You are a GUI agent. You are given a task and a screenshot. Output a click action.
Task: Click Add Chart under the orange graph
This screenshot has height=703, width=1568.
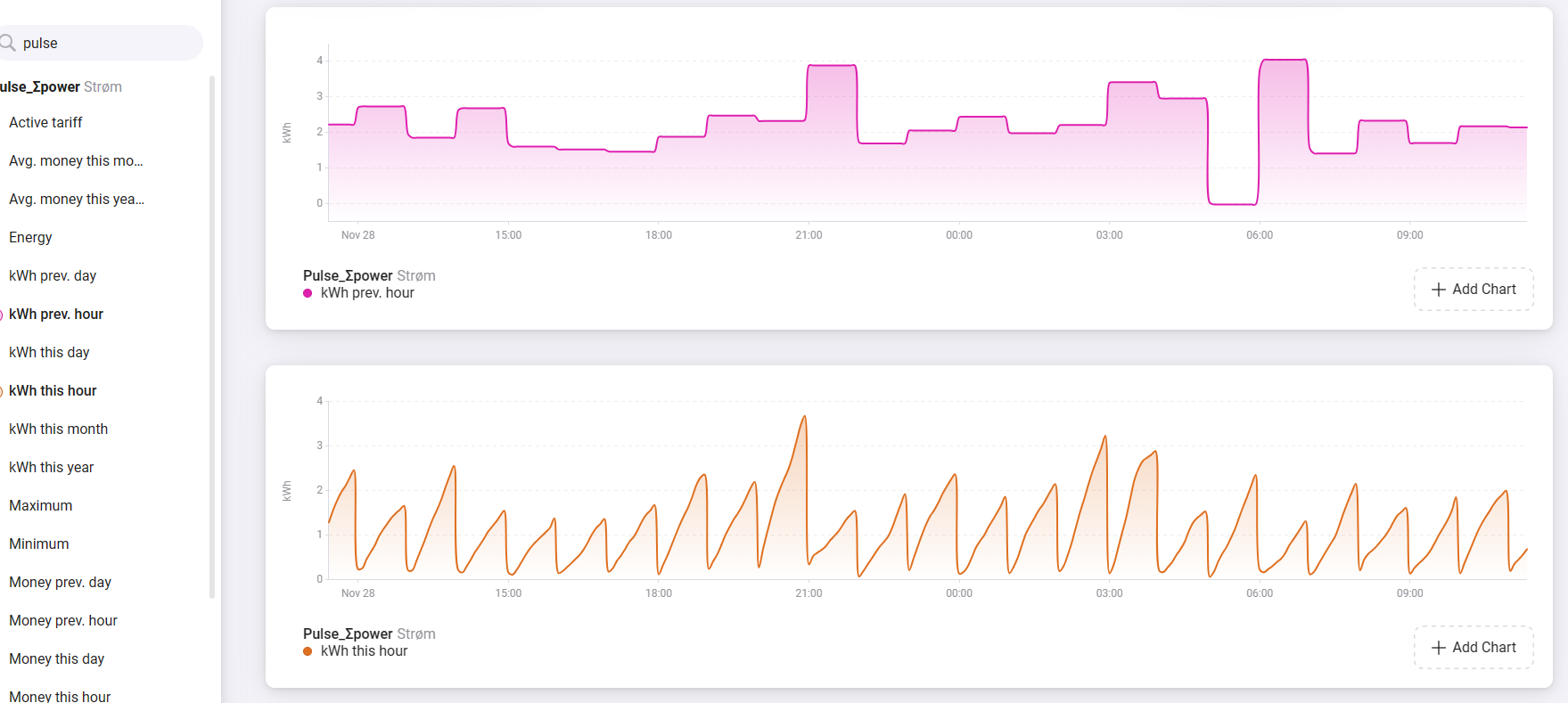tap(1474, 648)
